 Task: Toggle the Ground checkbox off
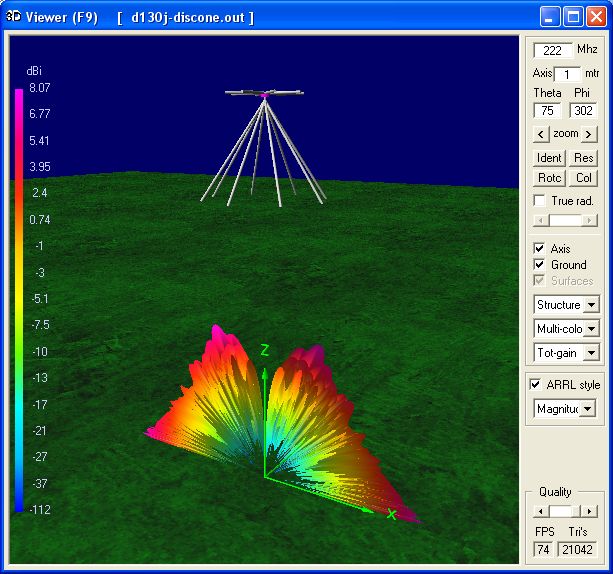coord(541,265)
